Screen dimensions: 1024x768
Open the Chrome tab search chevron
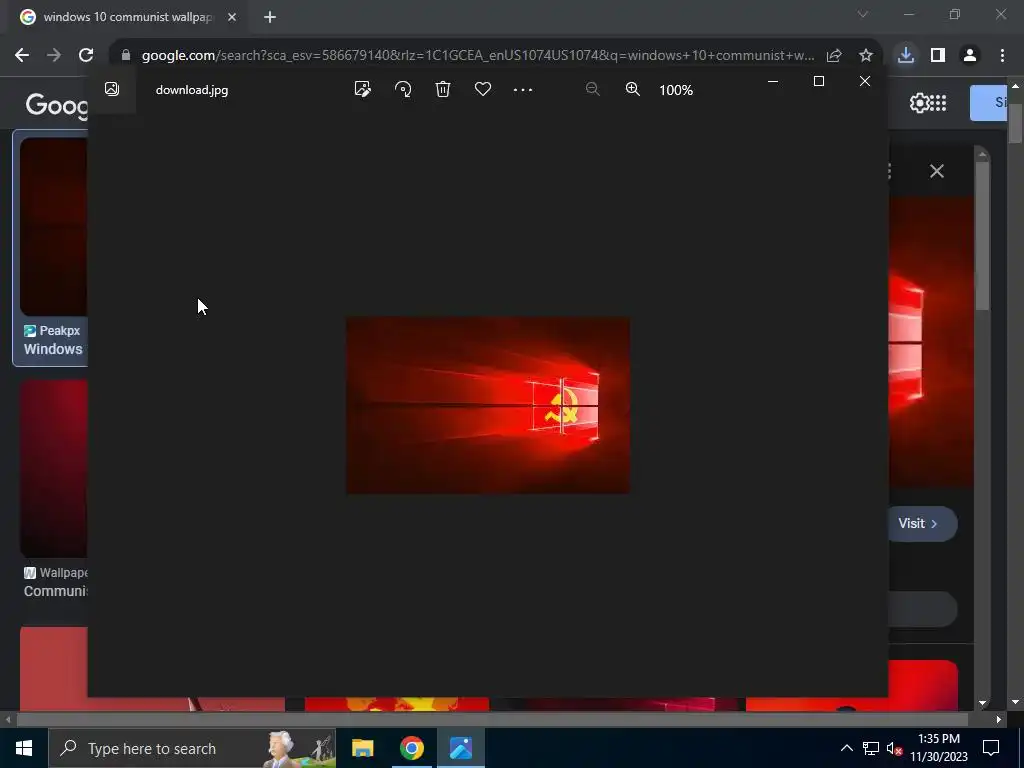(x=863, y=14)
